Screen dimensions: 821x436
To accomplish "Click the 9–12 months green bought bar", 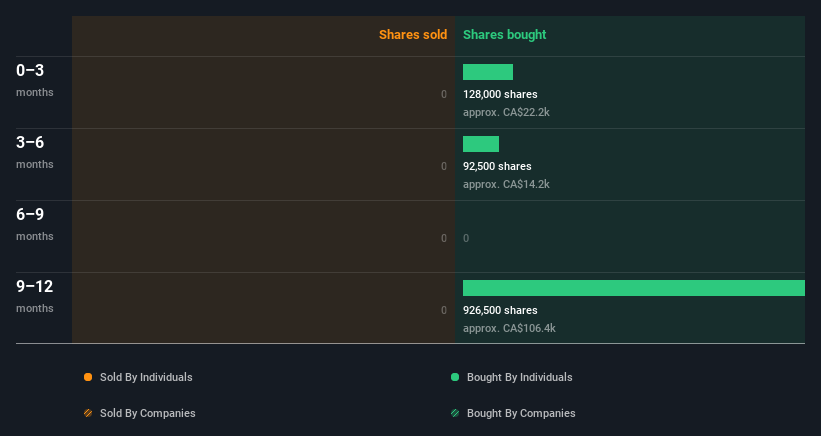I will 634,288.
